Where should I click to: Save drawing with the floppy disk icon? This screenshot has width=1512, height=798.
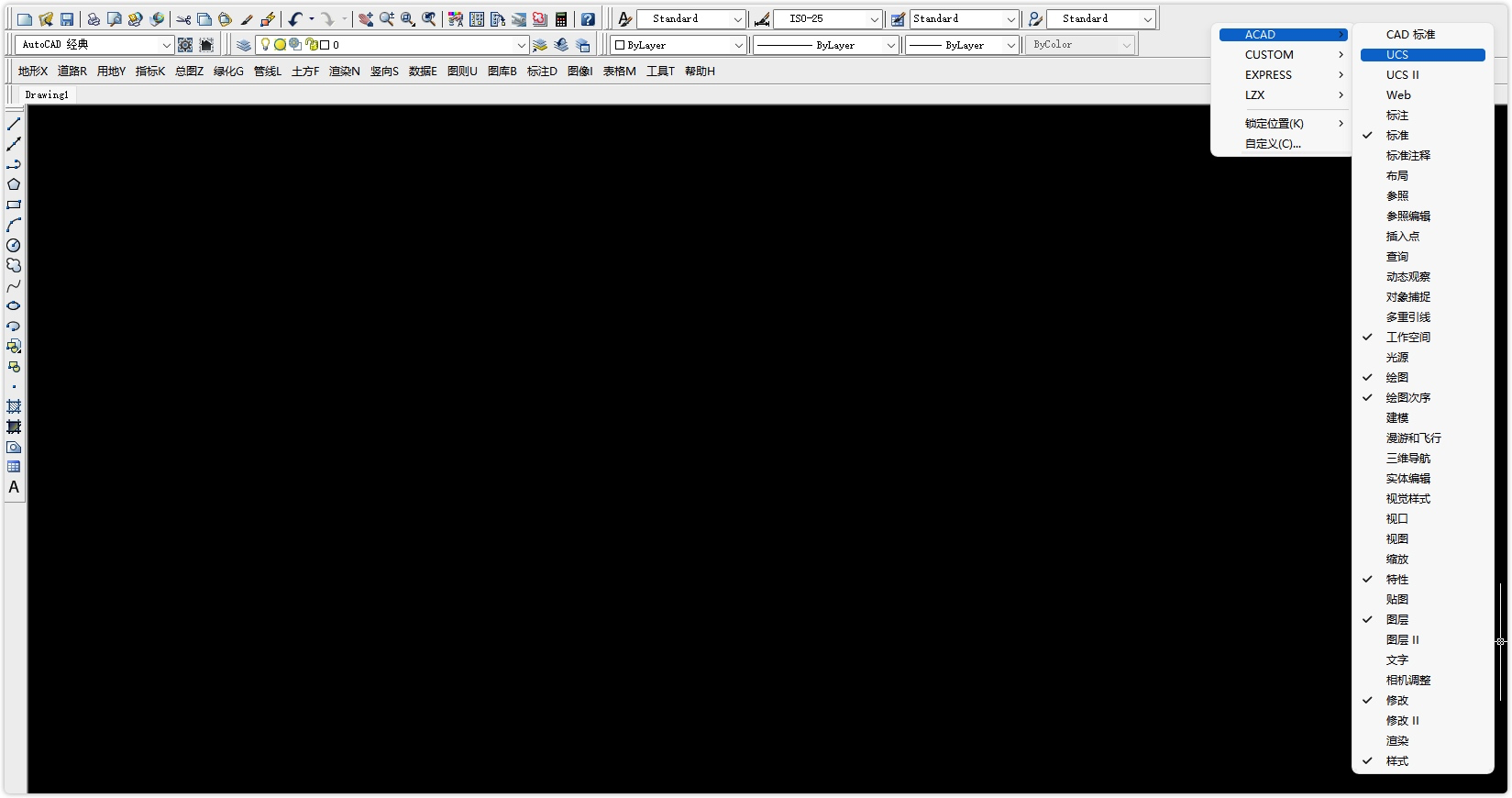pos(67,19)
